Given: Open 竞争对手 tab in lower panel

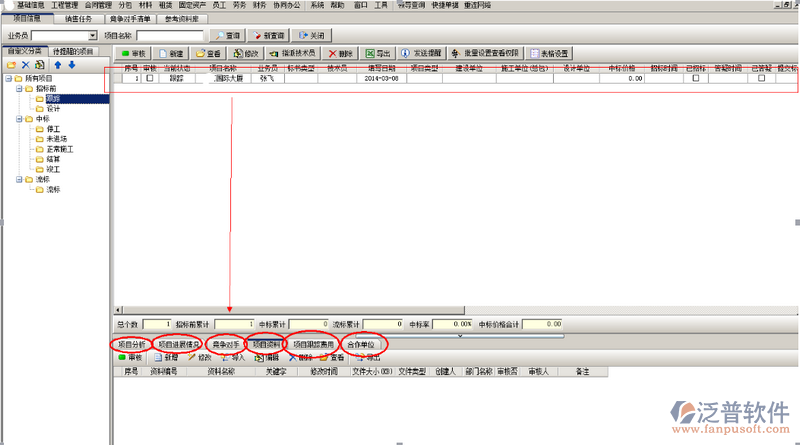Looking at the screenshot, I should click(226, 344).
